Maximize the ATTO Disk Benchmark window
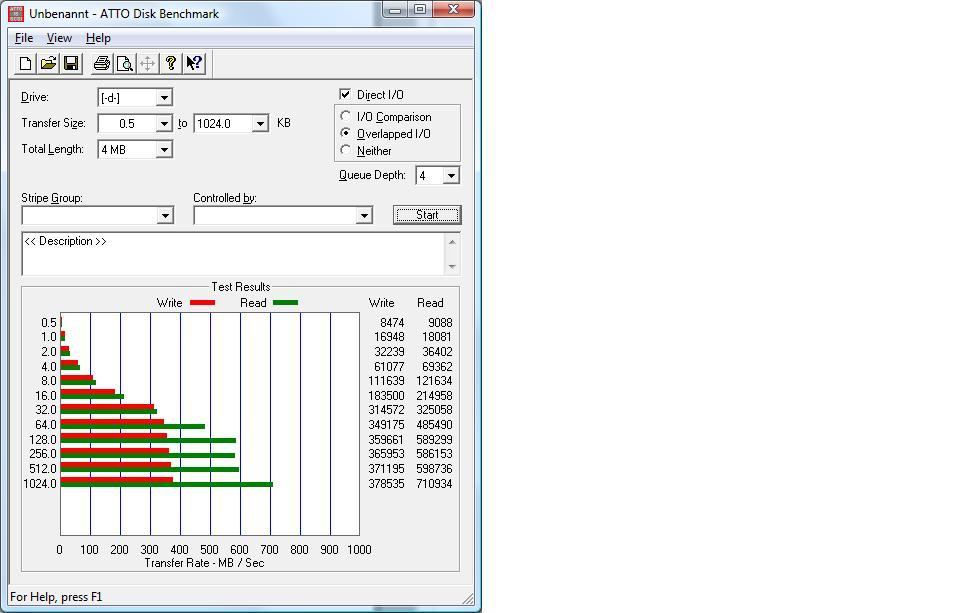960x613 pixels. [x=420, y=10]
